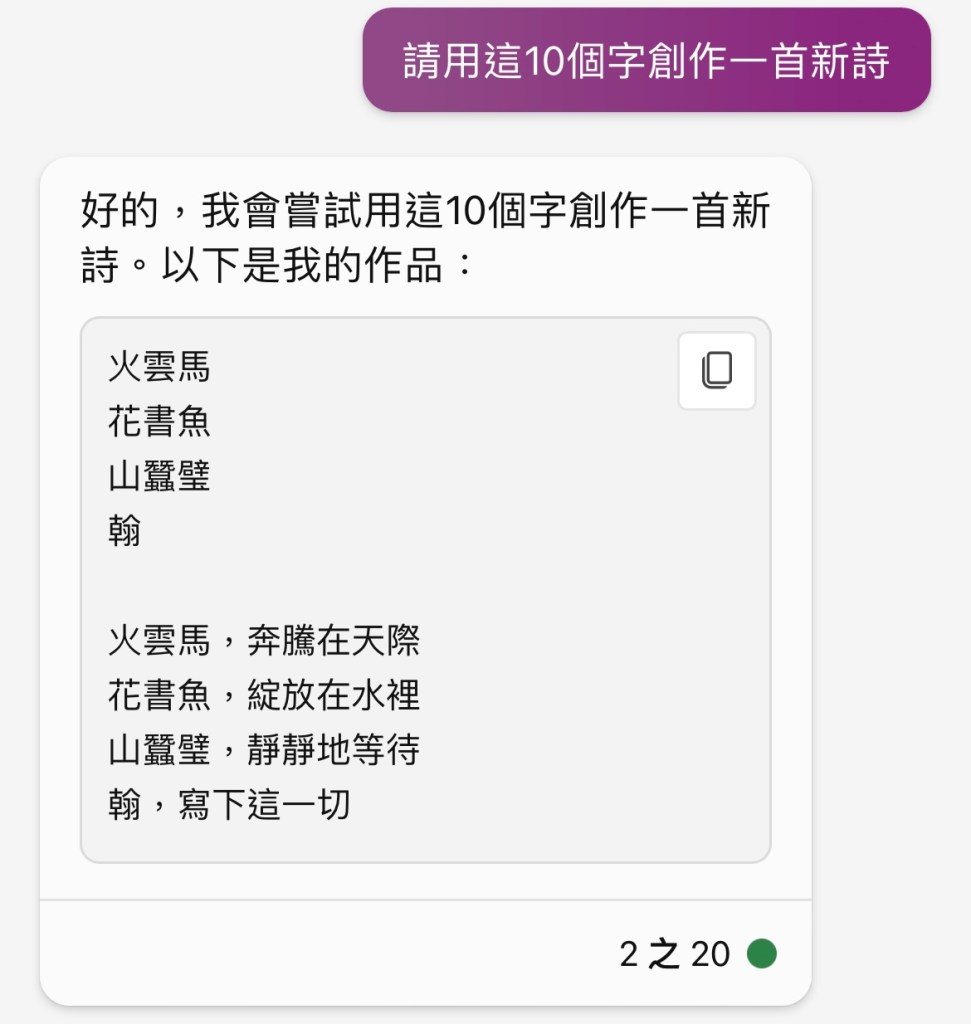
Task: Click the green status dot indicator
Action: (x=761, y=954)
